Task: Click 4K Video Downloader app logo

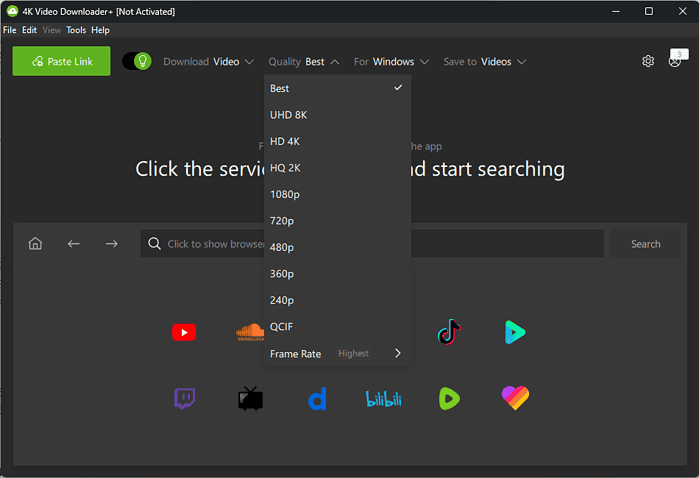Action: (12, 11)
